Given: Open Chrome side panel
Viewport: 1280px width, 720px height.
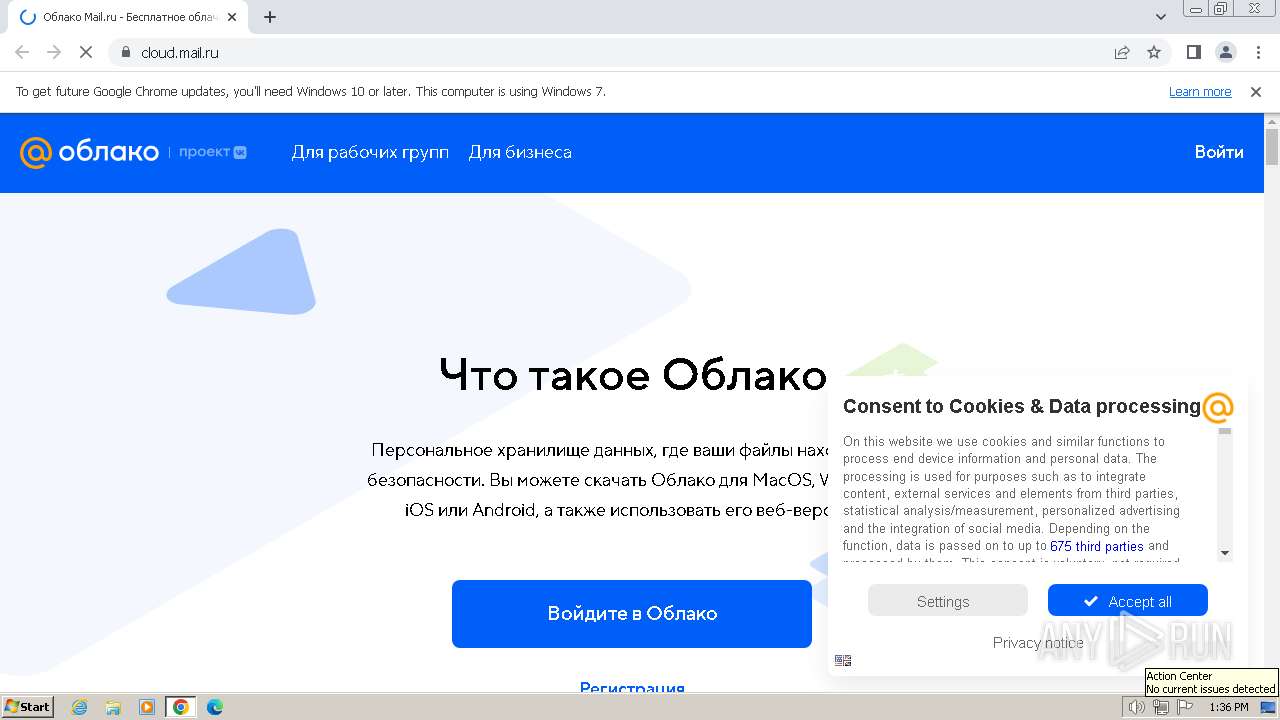Looking at the screenshot, I should 1193,52.
